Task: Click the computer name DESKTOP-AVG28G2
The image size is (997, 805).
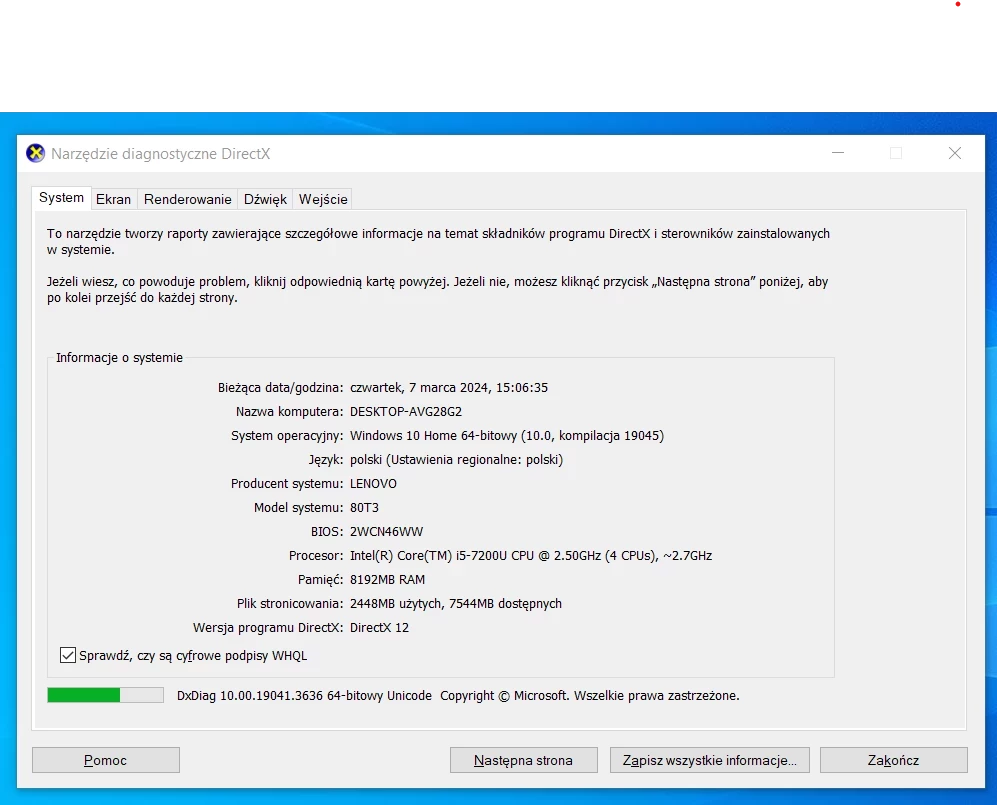Action: point(406,411)
